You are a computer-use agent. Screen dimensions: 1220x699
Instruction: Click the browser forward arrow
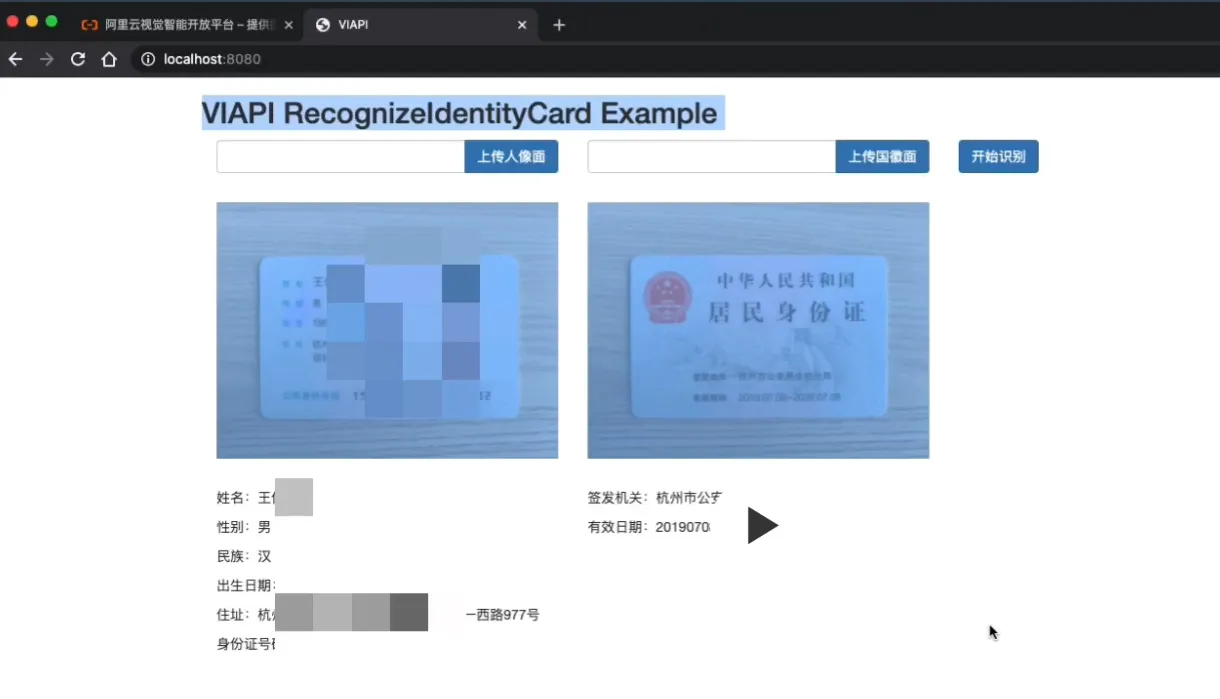pos(46,59)
